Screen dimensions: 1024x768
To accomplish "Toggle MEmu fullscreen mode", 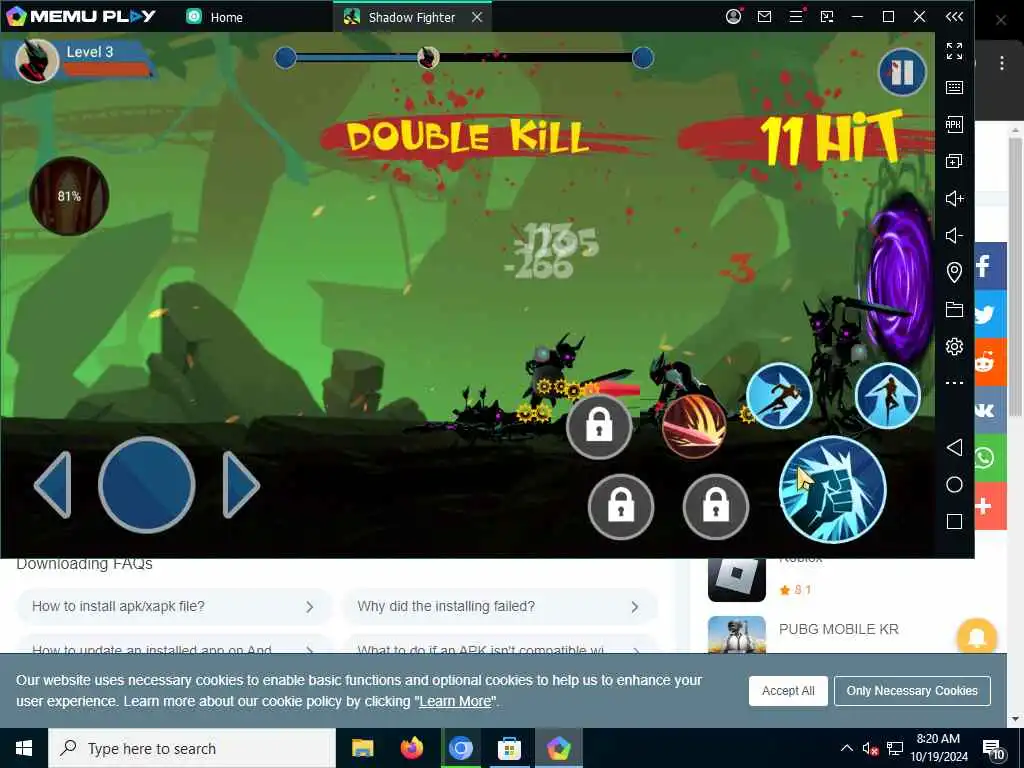I will [x=954, y=50].
